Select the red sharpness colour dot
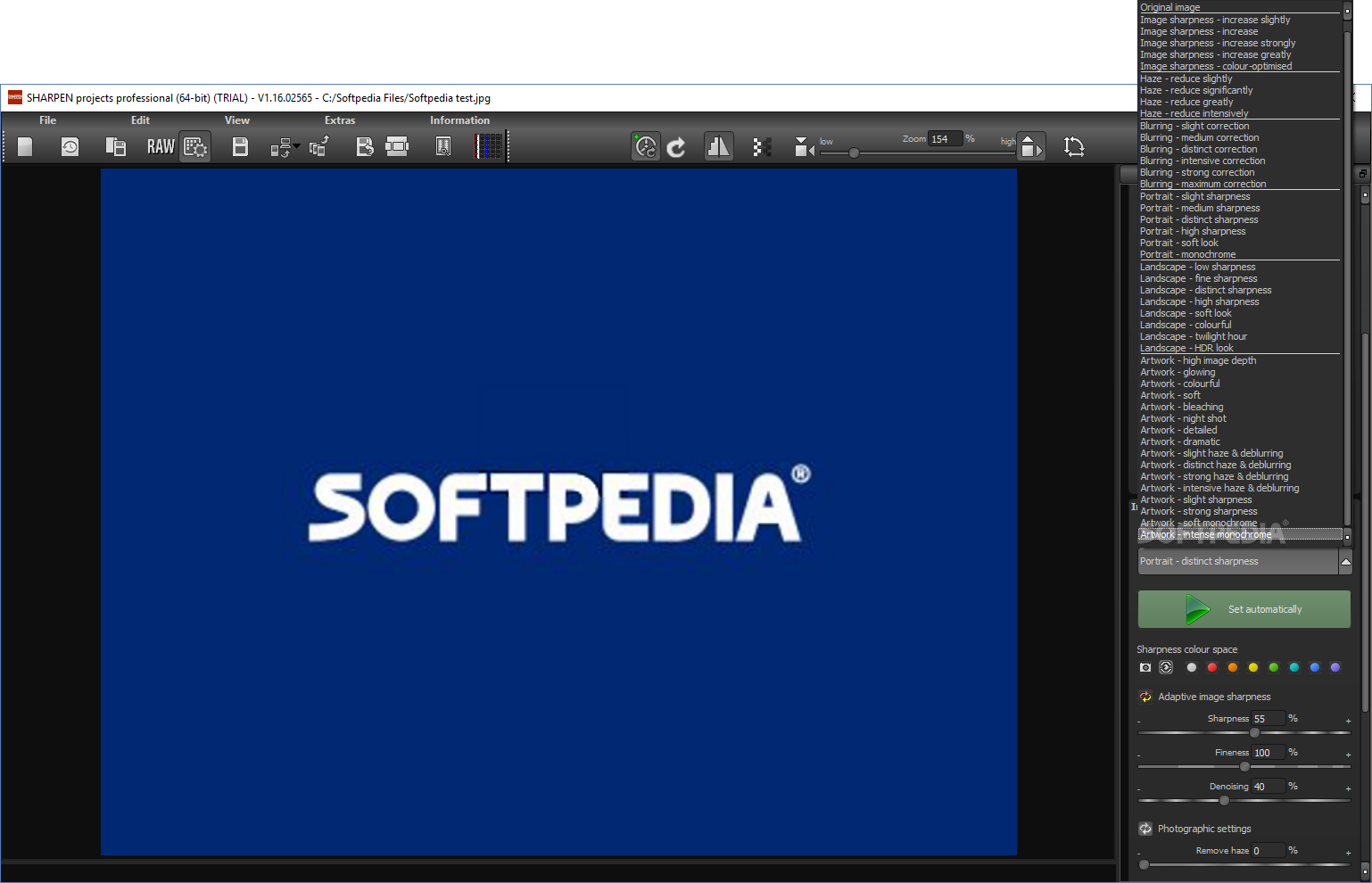The image size is (1372, 883). (1211, 667)
